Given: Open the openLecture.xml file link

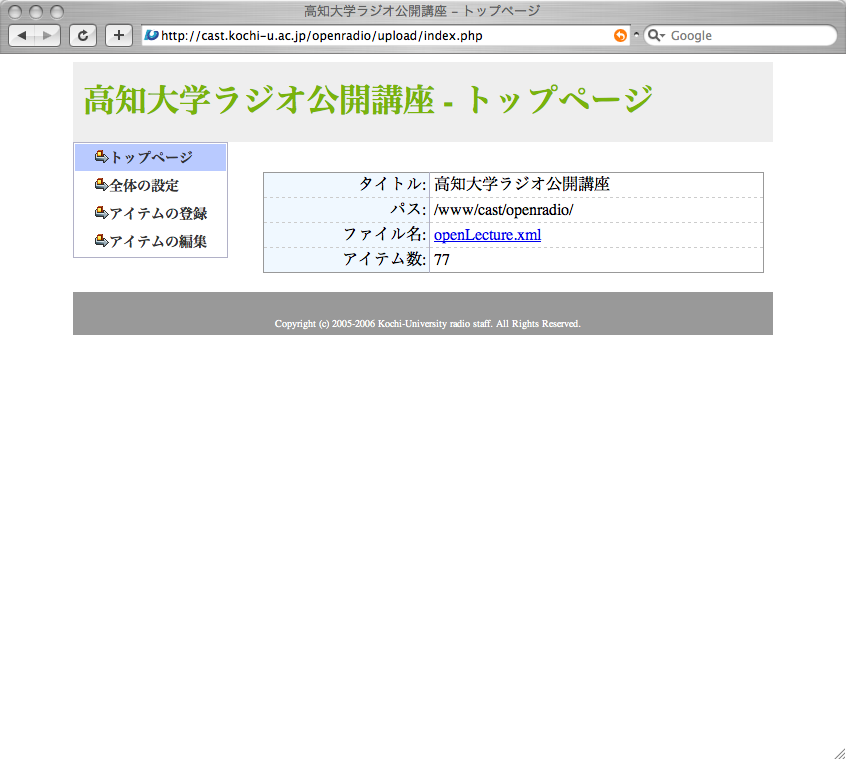Looking at the screenshot, I should point(487,235).
